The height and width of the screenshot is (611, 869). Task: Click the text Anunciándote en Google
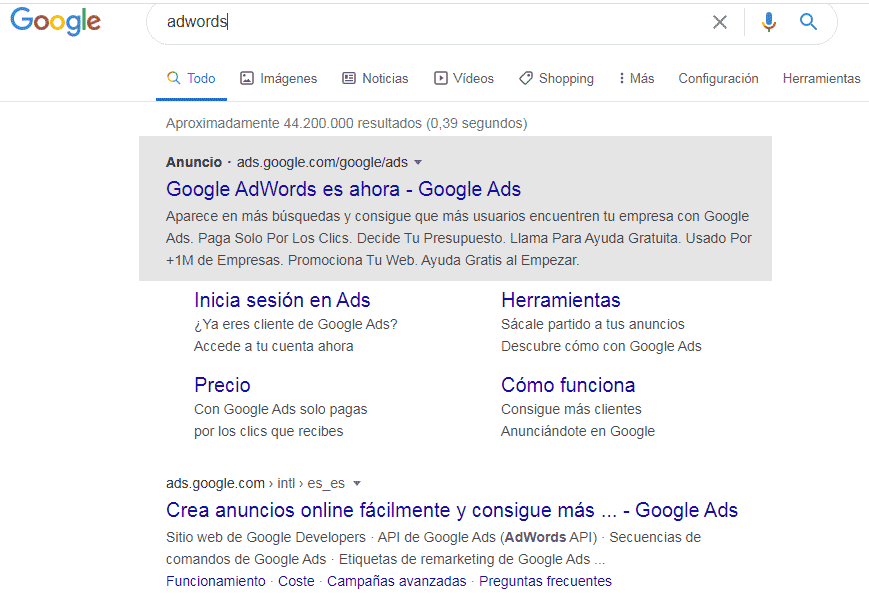pos(577,431)
